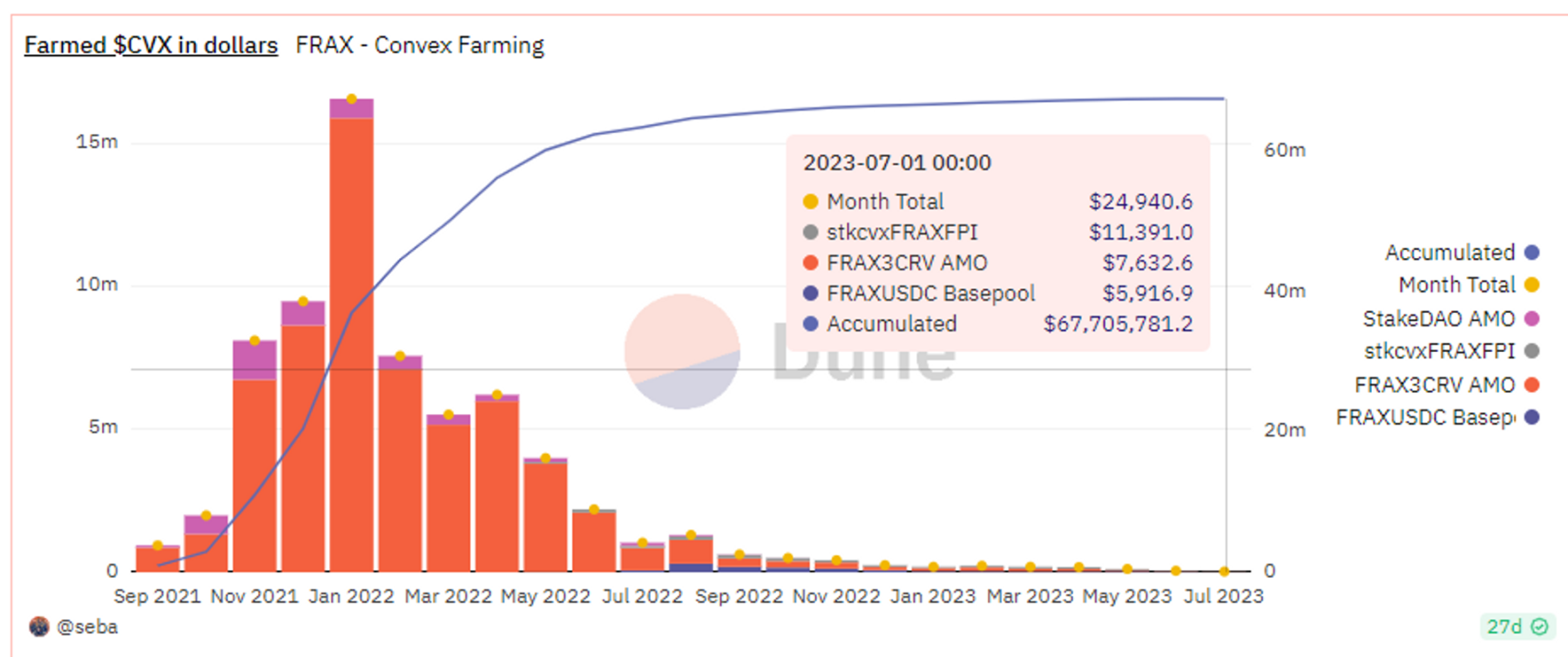Screen dimensions: 1568x657
Task: Click the May 2022 bar
Action: tap(545, 516)
